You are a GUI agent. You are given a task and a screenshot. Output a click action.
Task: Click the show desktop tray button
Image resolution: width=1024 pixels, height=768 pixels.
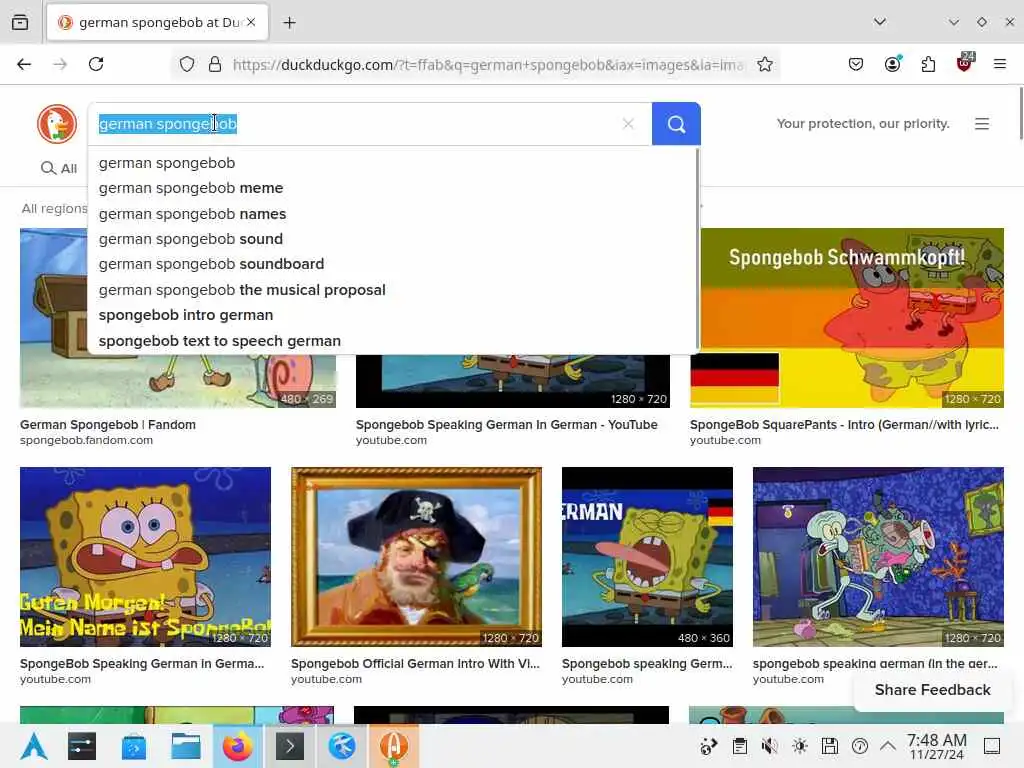(x=991, y=746)
